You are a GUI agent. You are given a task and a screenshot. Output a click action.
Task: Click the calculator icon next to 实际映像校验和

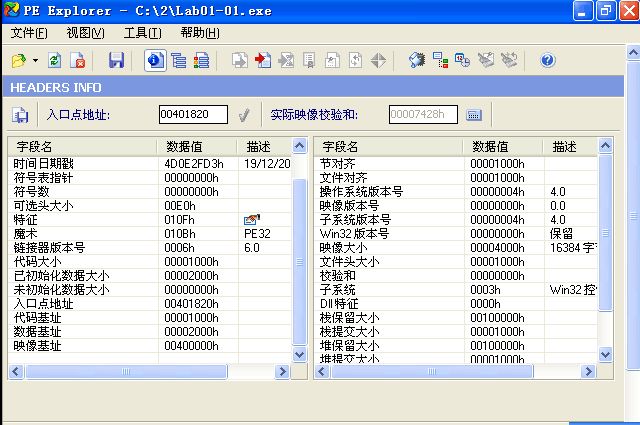pyautogui.click(x=474, y=115)
